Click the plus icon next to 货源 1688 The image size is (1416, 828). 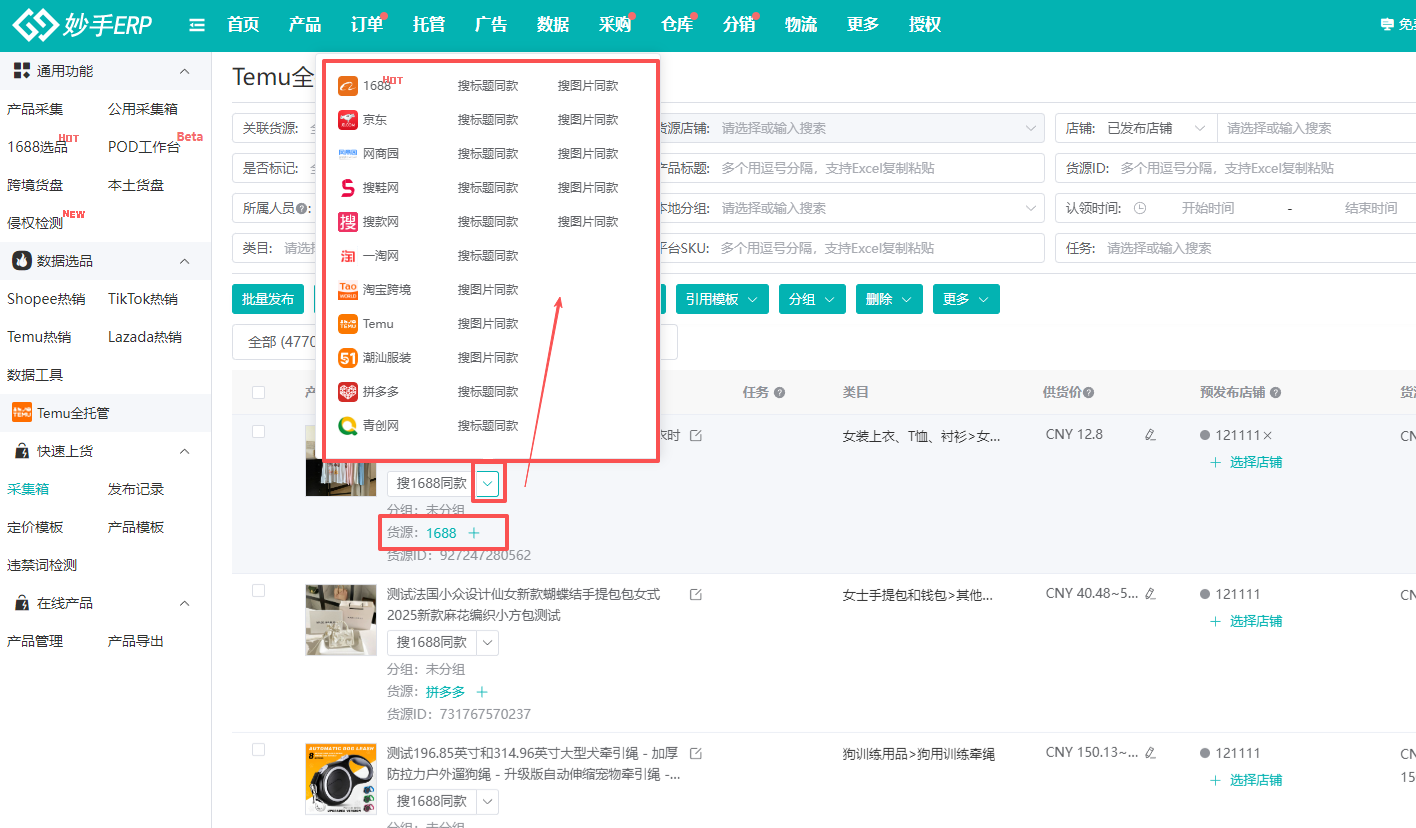point(475,533)
